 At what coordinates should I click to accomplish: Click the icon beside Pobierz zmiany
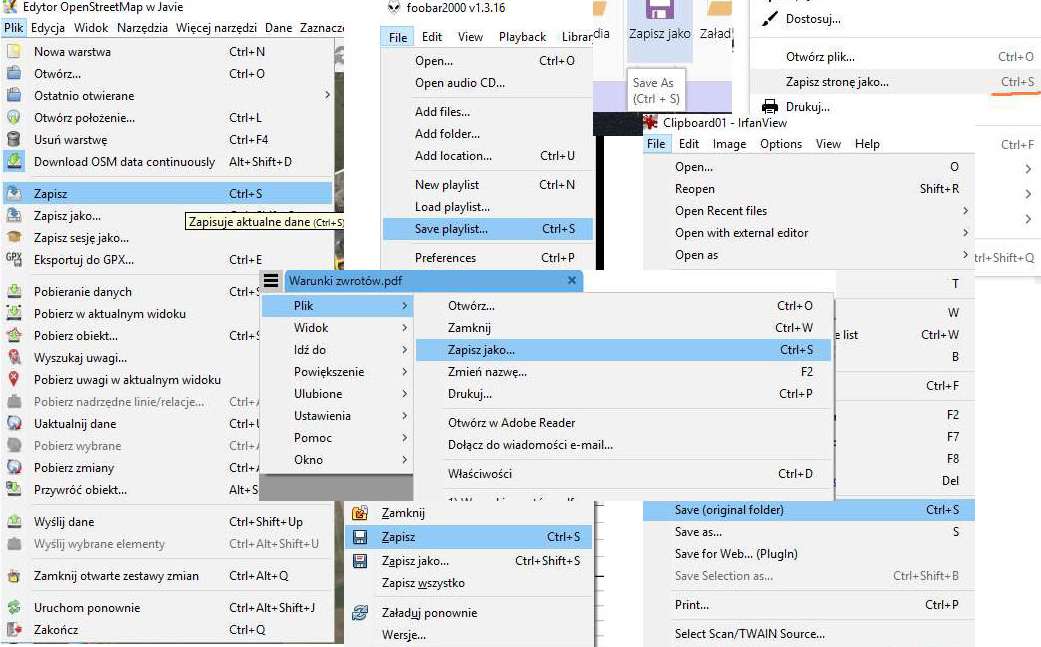tap(14, 467)
